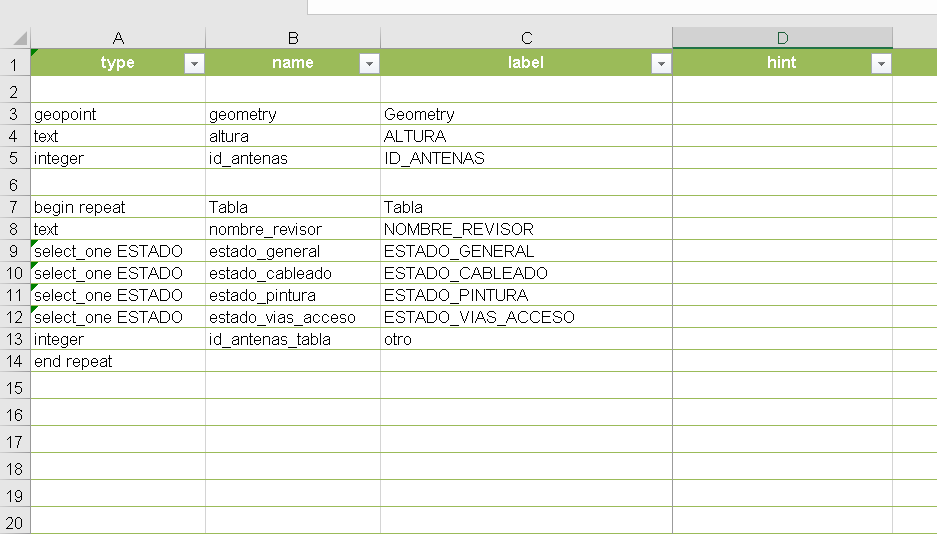Image resolution: width=937 pixels, height=534 pixels.
Task: Expand the label column filter dropdown
Action: pos(660,63)
